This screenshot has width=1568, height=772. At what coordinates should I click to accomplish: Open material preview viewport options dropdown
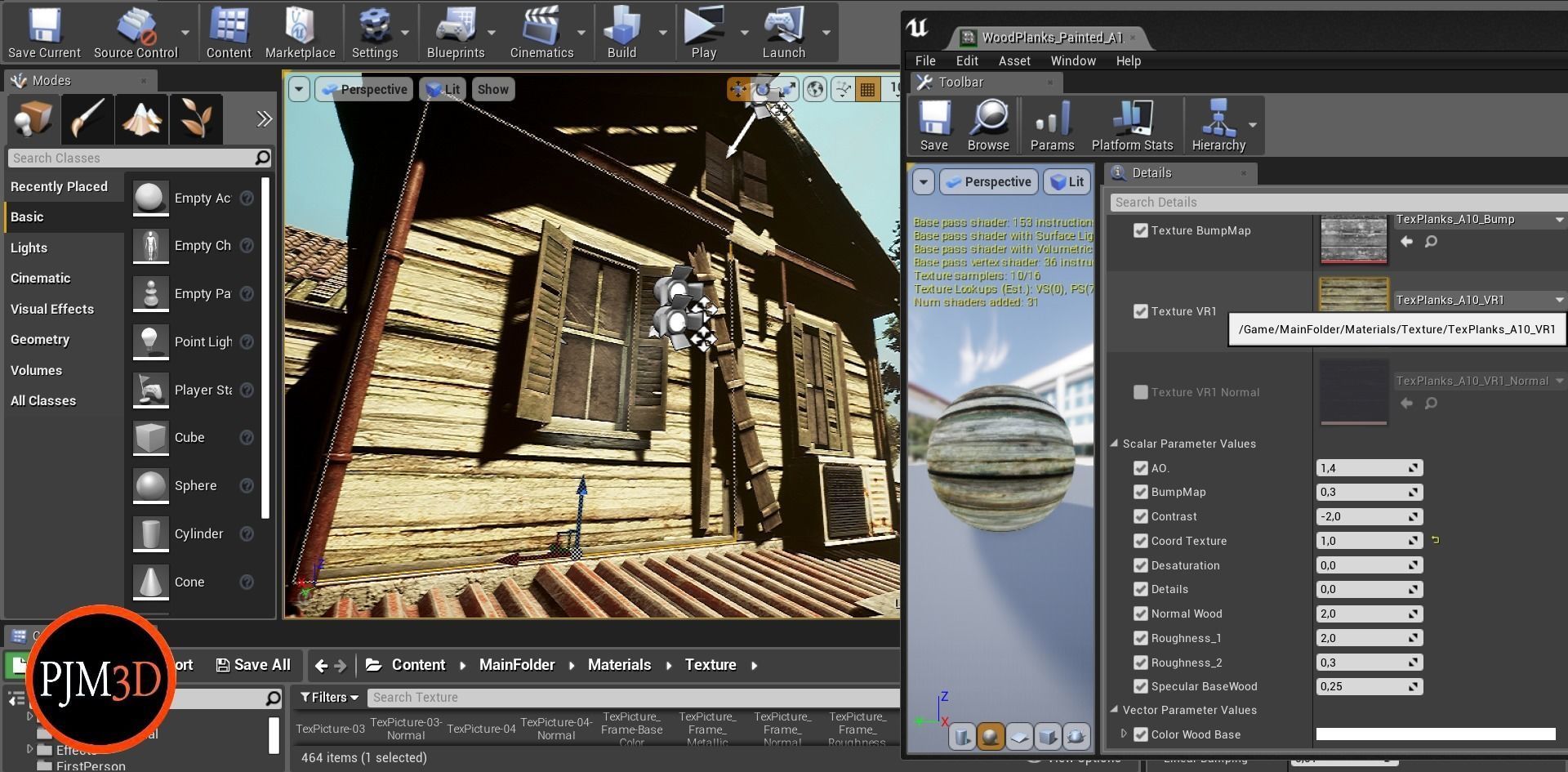(x=924, y=182)
